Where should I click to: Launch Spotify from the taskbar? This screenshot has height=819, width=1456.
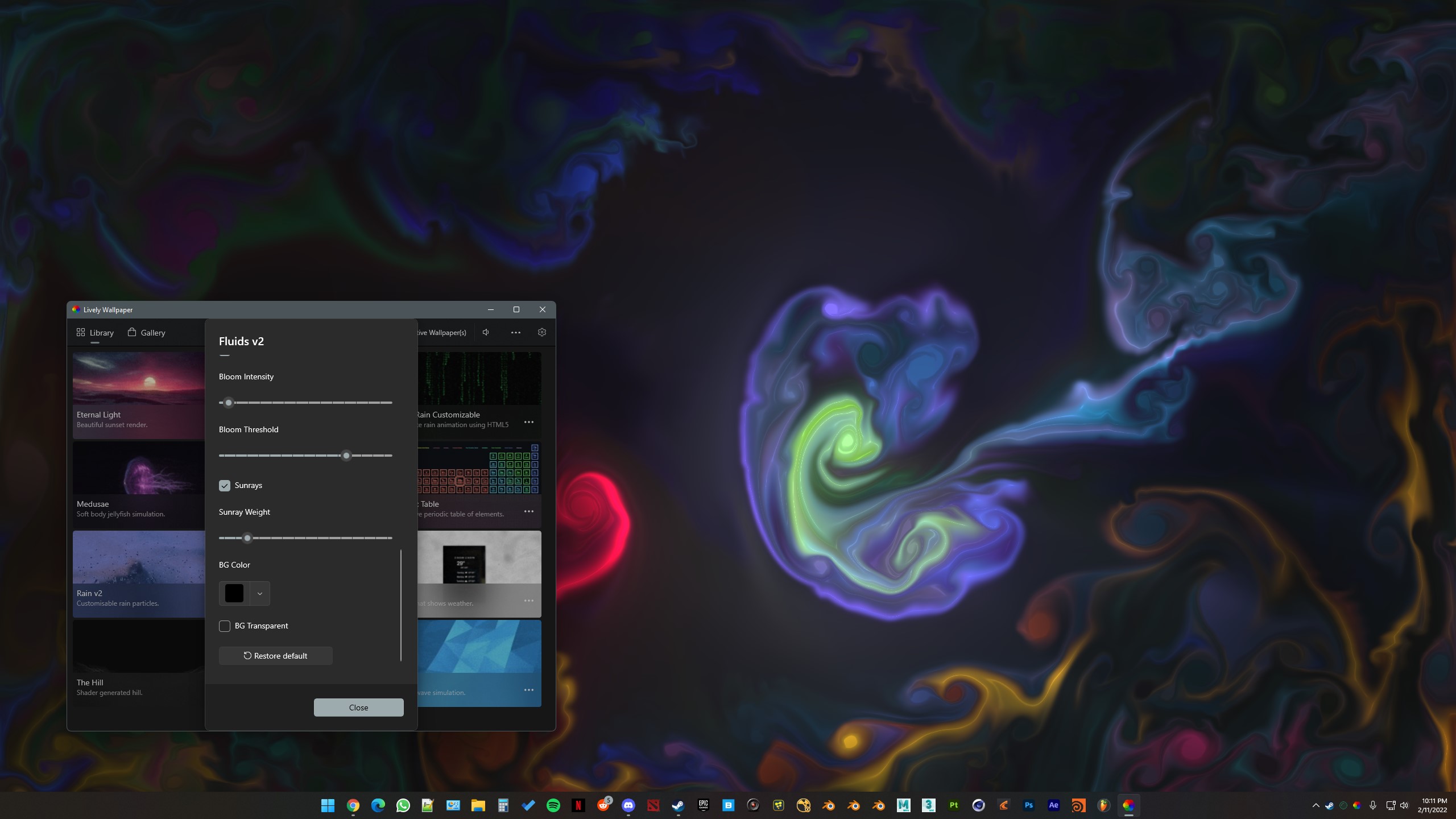[x=553, y=805]
